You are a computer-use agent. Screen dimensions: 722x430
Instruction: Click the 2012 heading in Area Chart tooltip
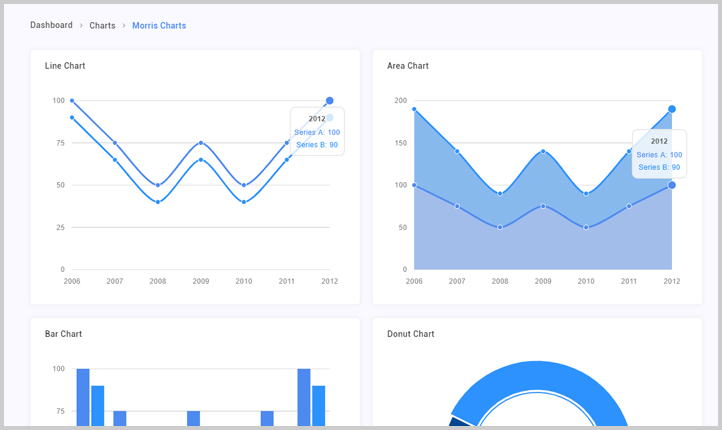coord(659,141)
